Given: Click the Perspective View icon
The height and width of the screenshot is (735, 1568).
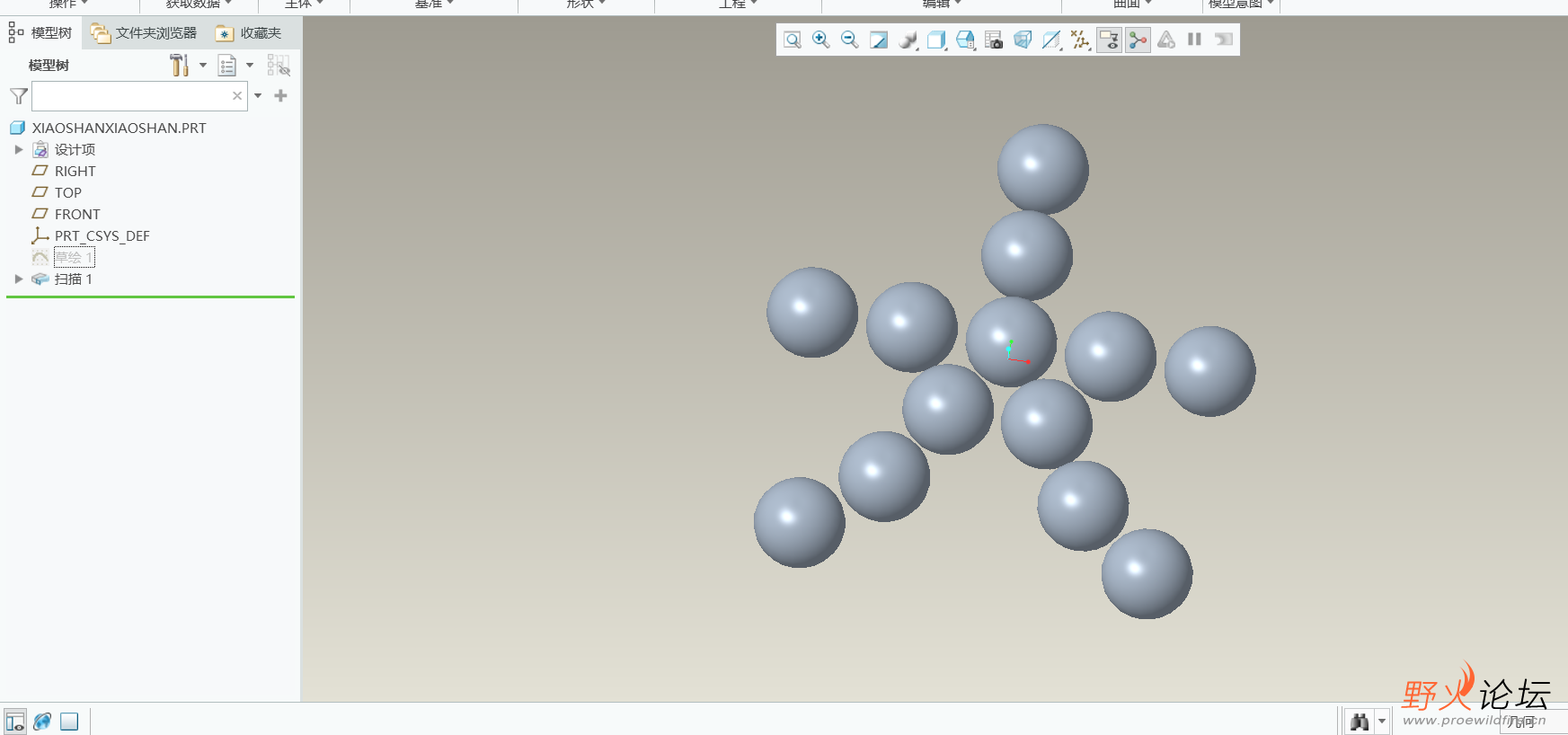Looking at the screenshot, I should pos(1023,40).
